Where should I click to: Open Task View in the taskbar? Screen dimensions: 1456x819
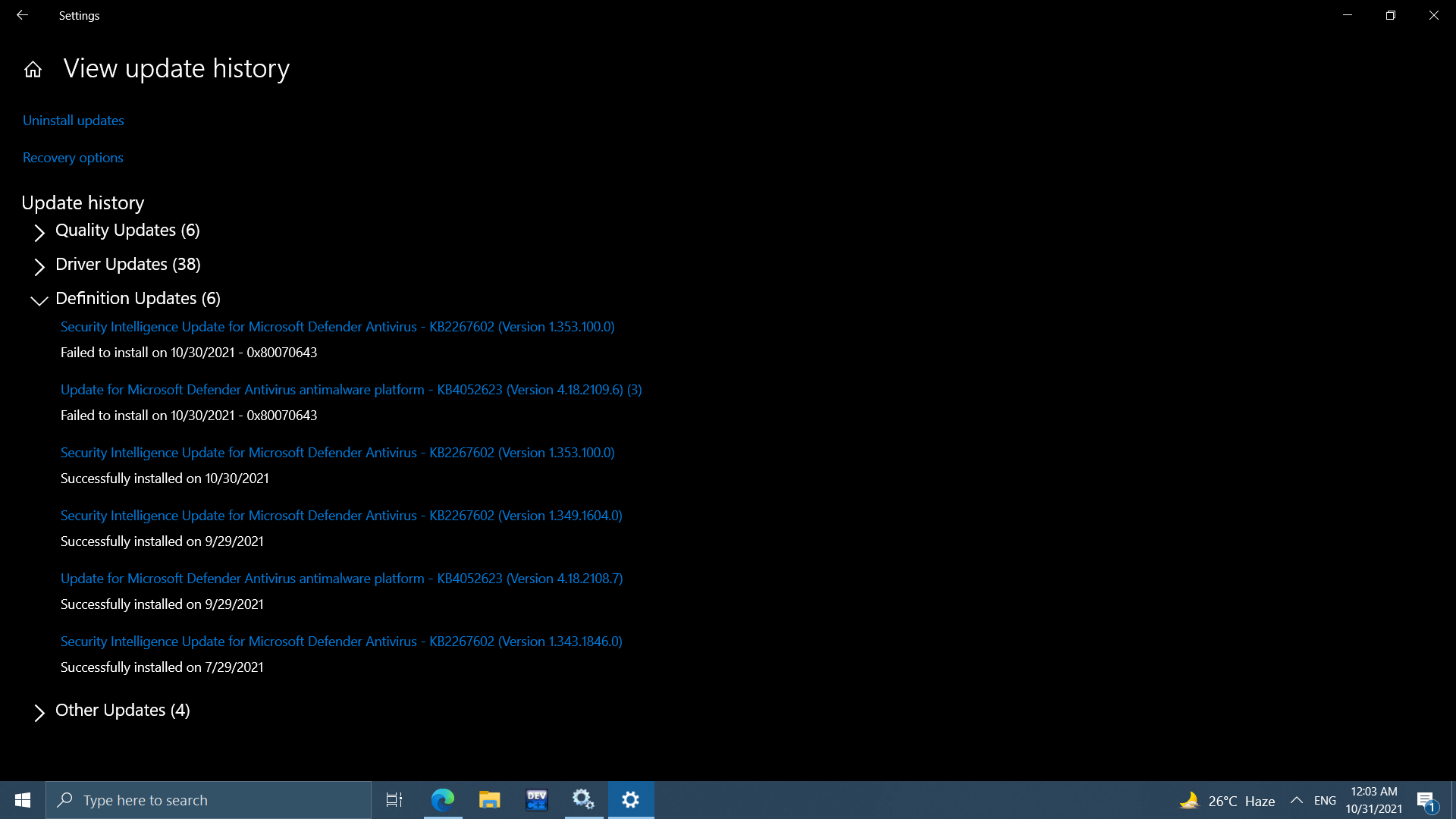(x=394, y=800)
